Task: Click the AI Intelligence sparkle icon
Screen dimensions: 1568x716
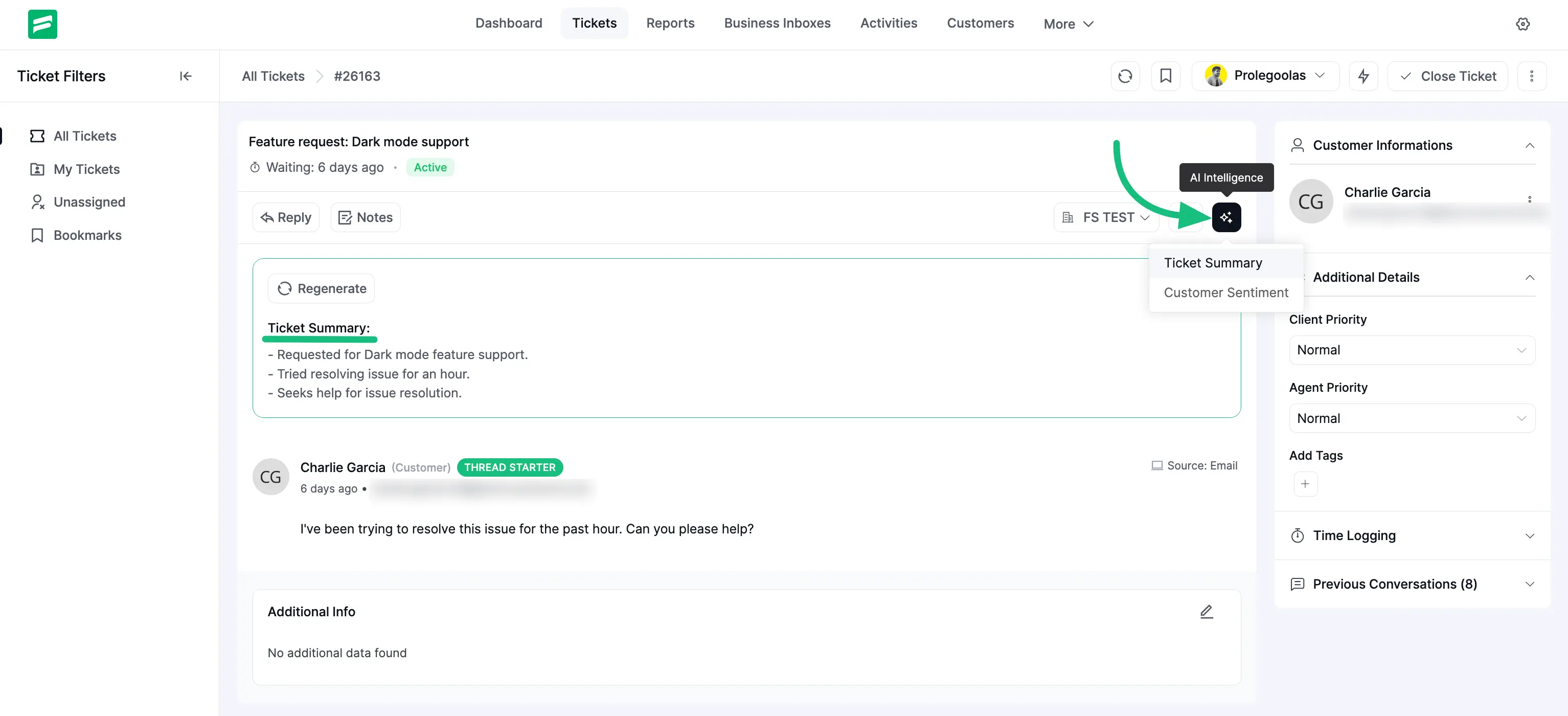Action: tap(1226, 217)
